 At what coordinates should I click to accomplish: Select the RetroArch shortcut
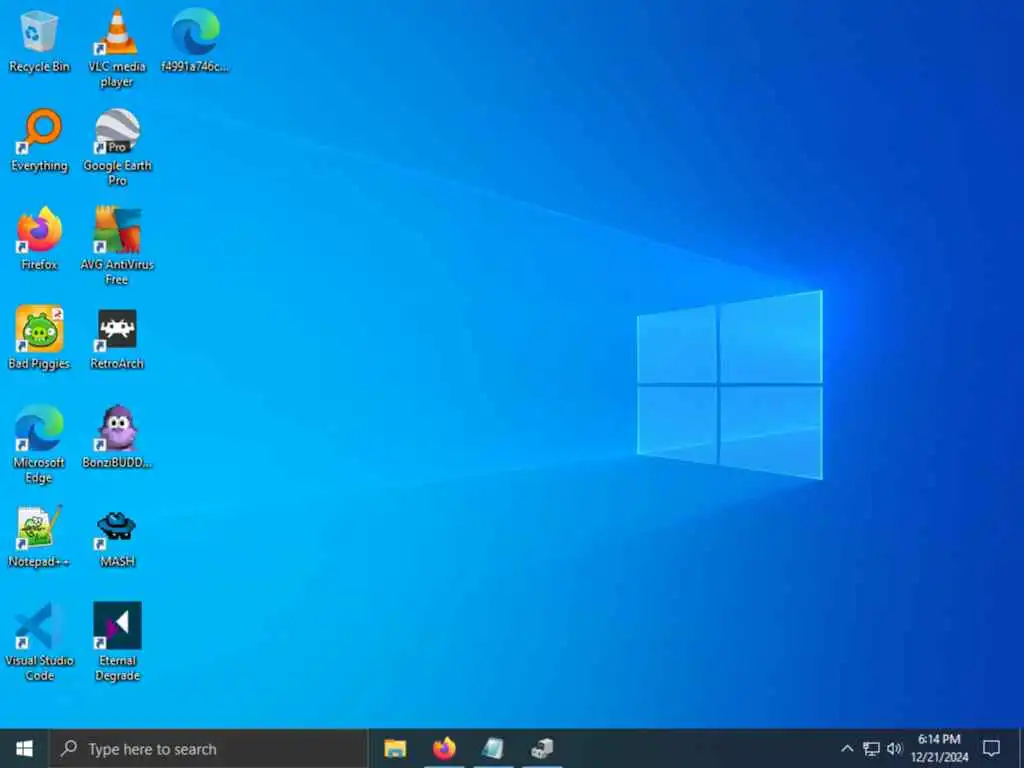pos(117,338)
